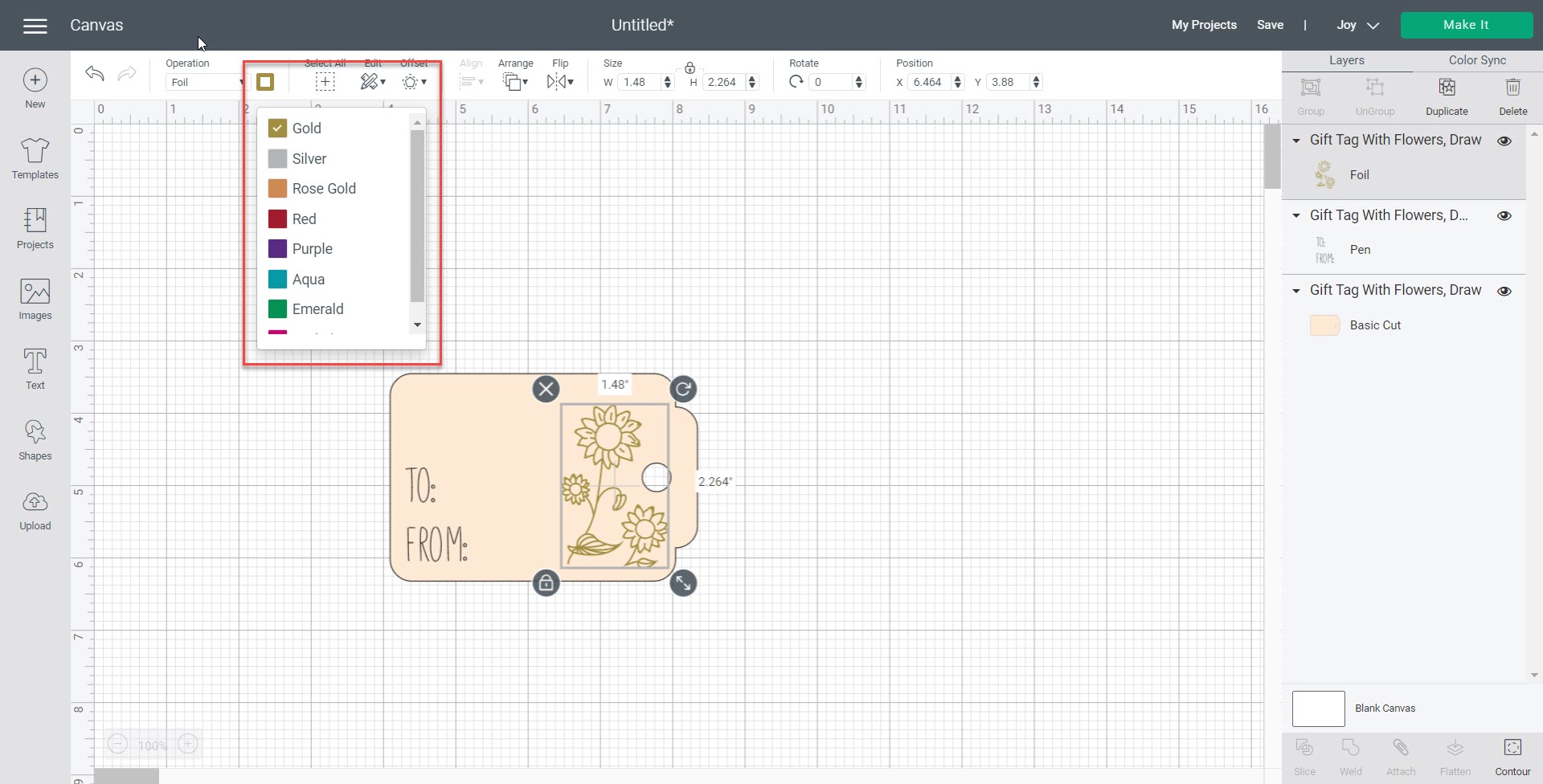This screenshot has height=784, width=1543.
Task: Click the Contour tool icon
Action: (x=1512, y=756)
